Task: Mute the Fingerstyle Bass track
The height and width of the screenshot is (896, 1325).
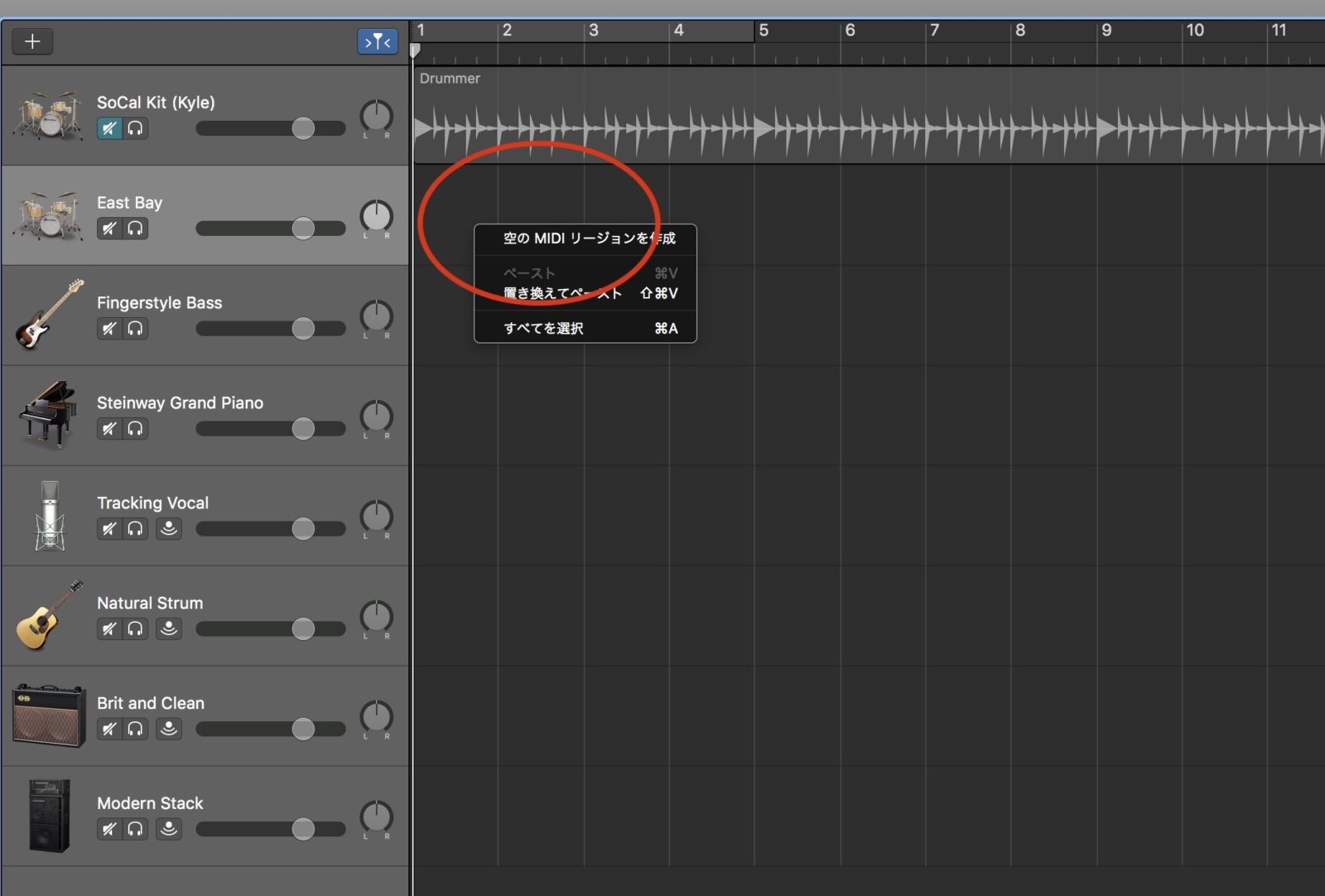Action: point(108,329)
